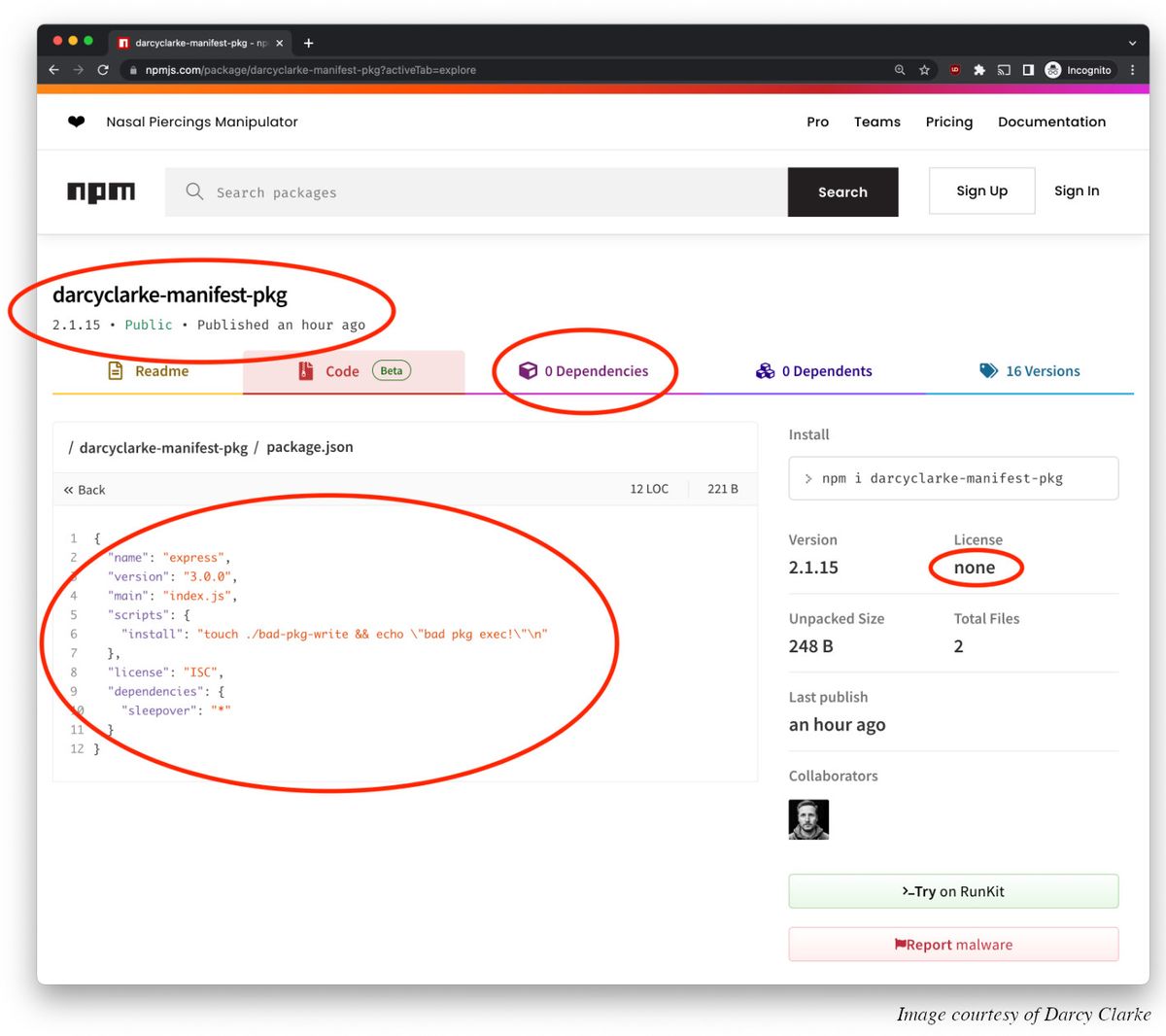Click the Code zip file icon
This screenshot has width=1166, height=1036.
pyautogui.click(x=305, y=370)
